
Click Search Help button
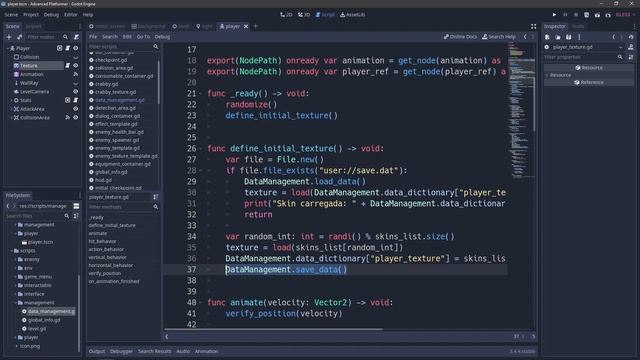(499, 37)
